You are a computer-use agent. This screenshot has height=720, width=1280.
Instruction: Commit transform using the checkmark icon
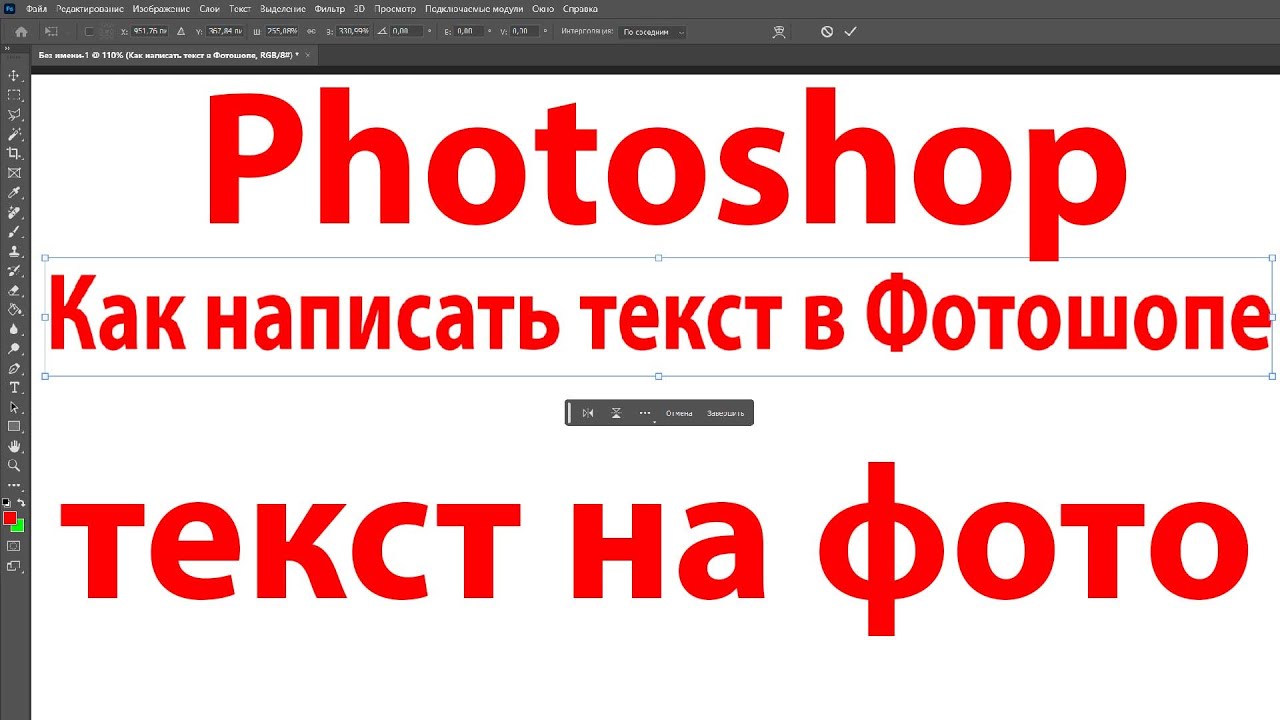click(850, 32)
